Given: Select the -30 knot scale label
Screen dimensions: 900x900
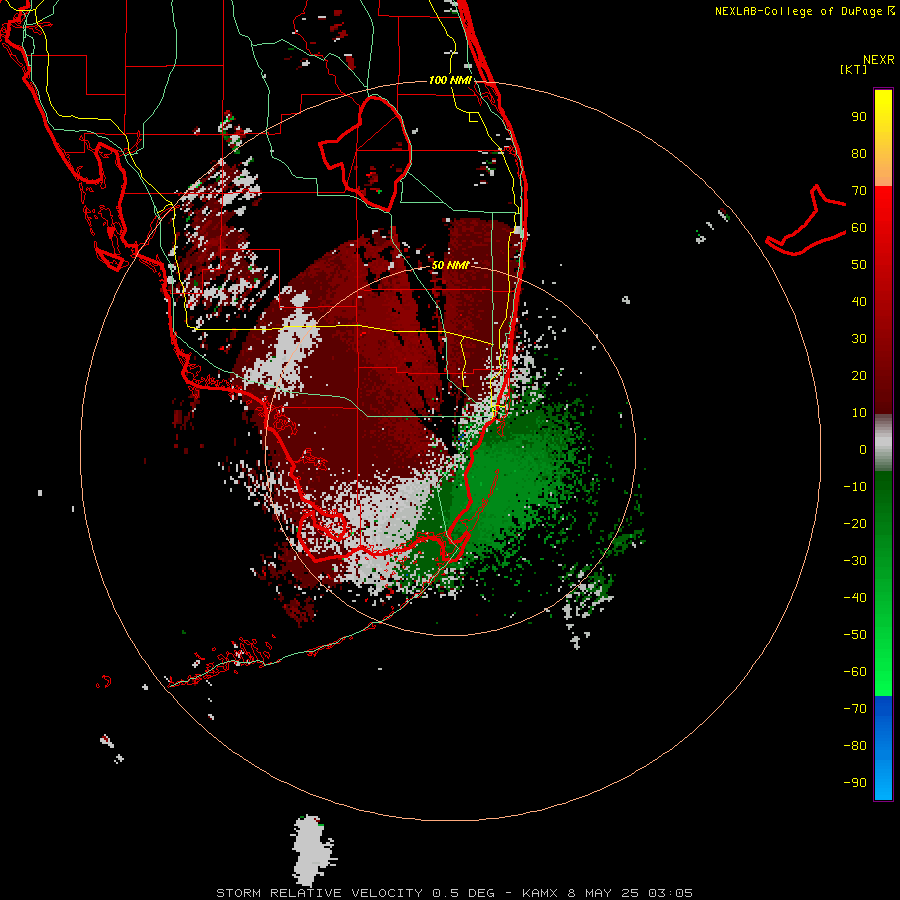Looking at the screenshot, I should tap(855, 561).
